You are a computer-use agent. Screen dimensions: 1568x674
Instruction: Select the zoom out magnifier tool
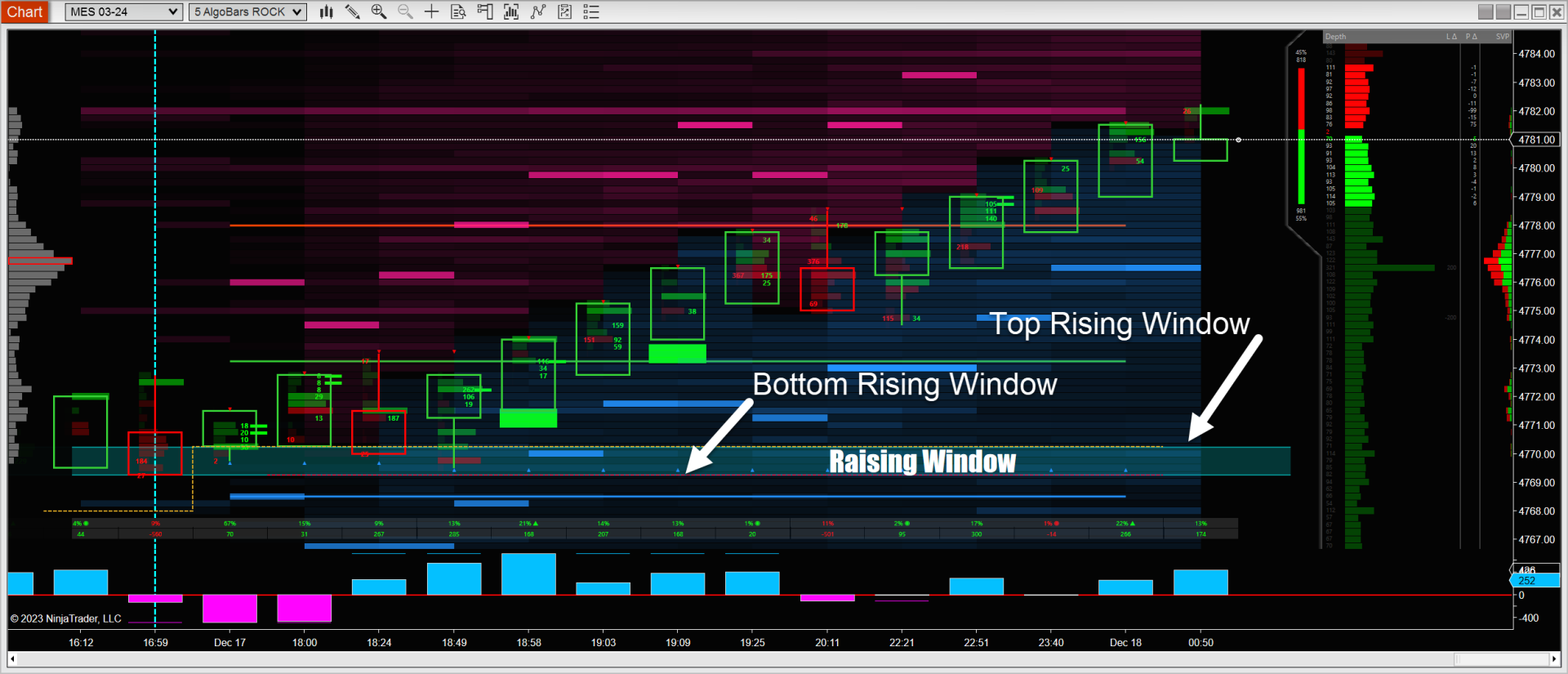(x=405, y=11)
